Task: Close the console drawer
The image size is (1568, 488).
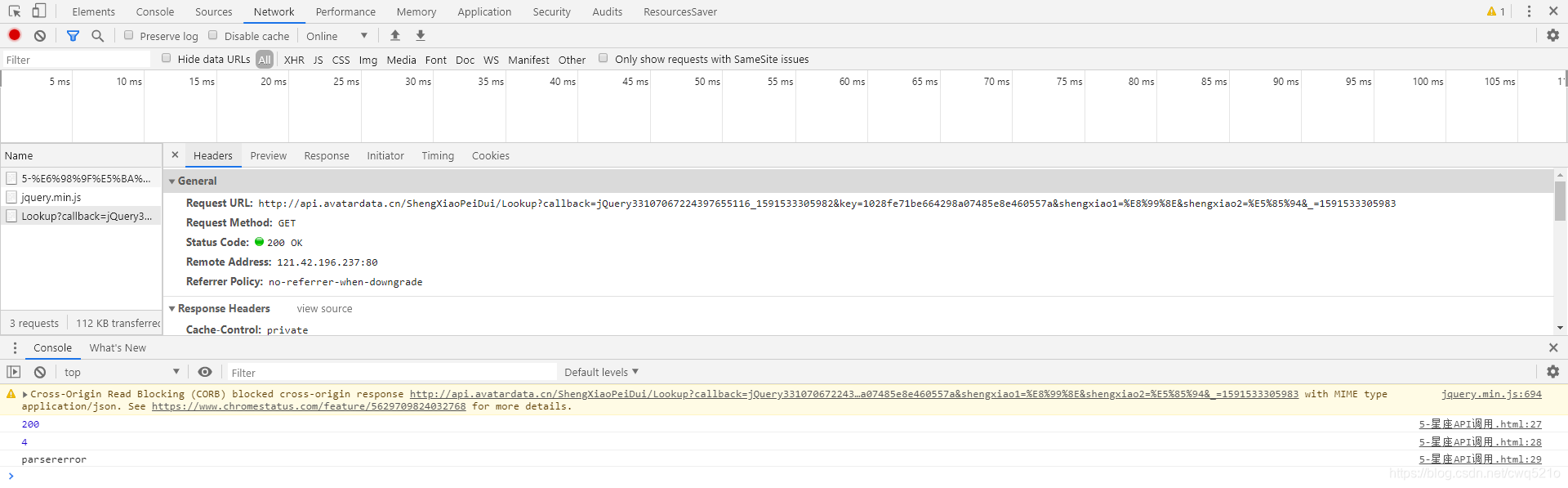Action: click(x=1552, y=347)
